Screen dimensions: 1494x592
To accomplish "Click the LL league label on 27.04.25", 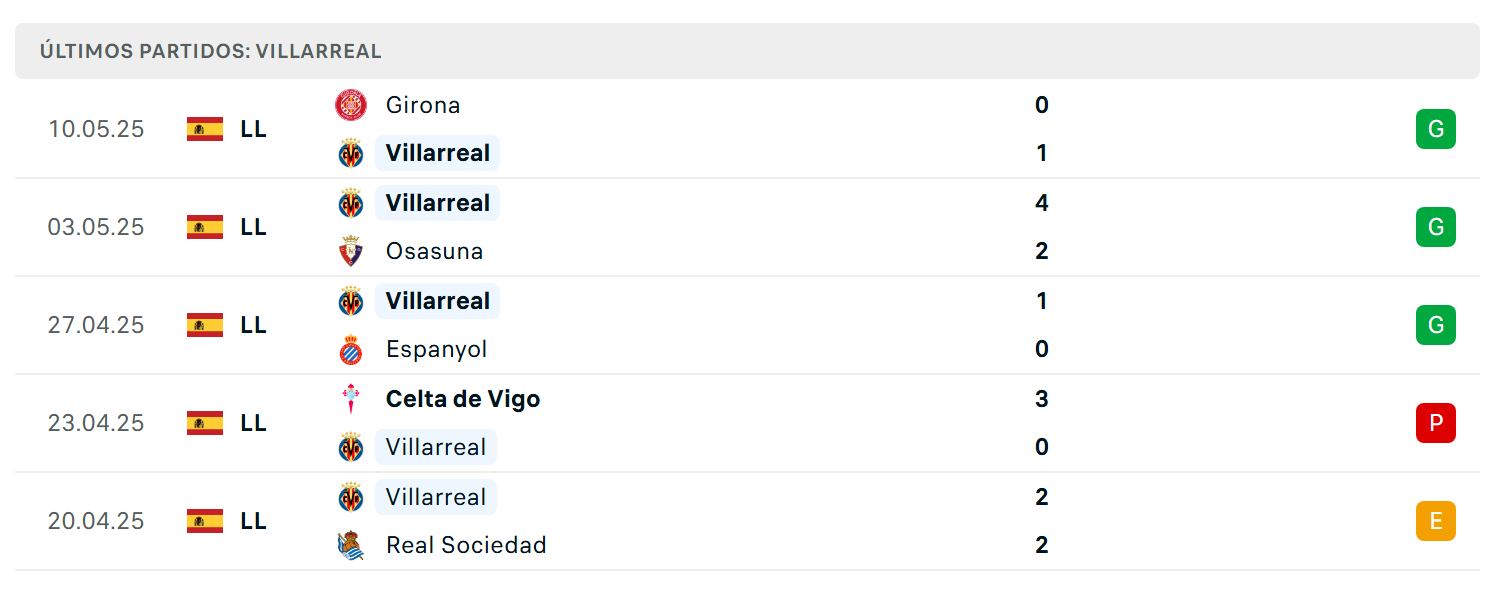I will 253,325.
